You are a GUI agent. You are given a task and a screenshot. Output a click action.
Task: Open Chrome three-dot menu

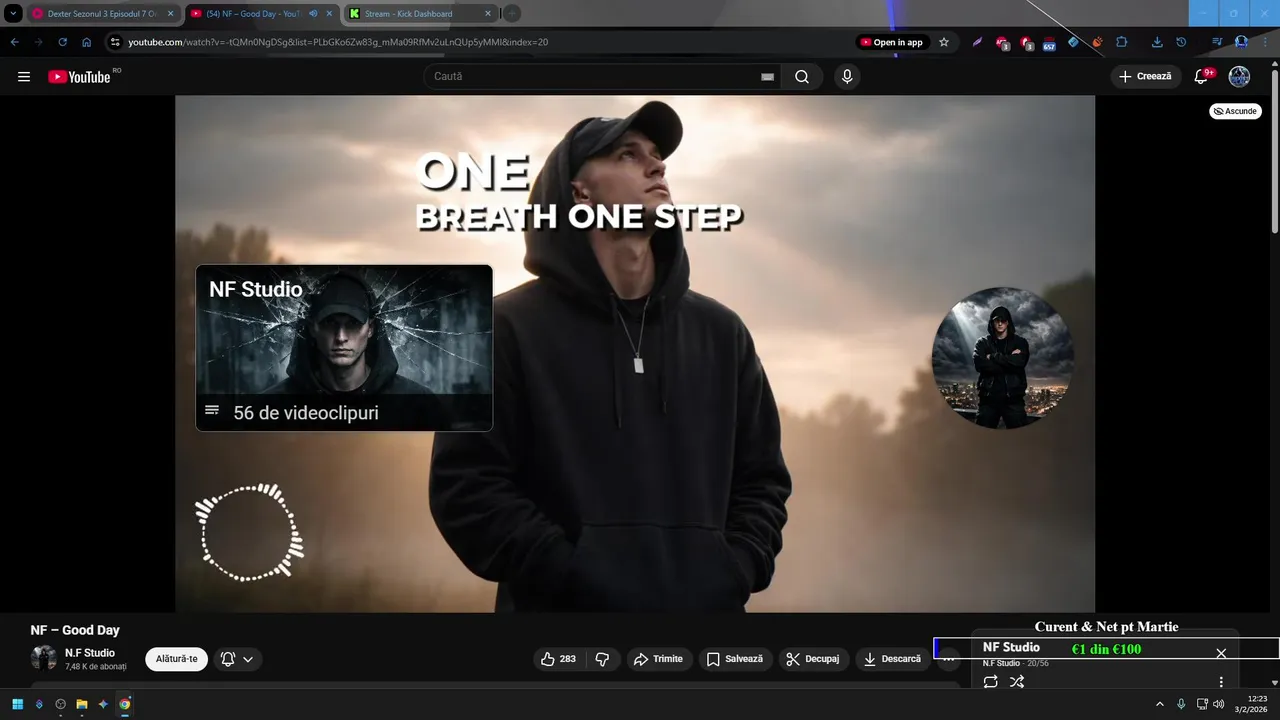1265,42
